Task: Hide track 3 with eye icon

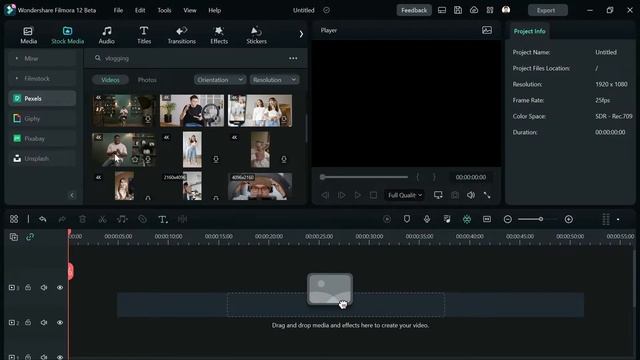Action: 60,287
